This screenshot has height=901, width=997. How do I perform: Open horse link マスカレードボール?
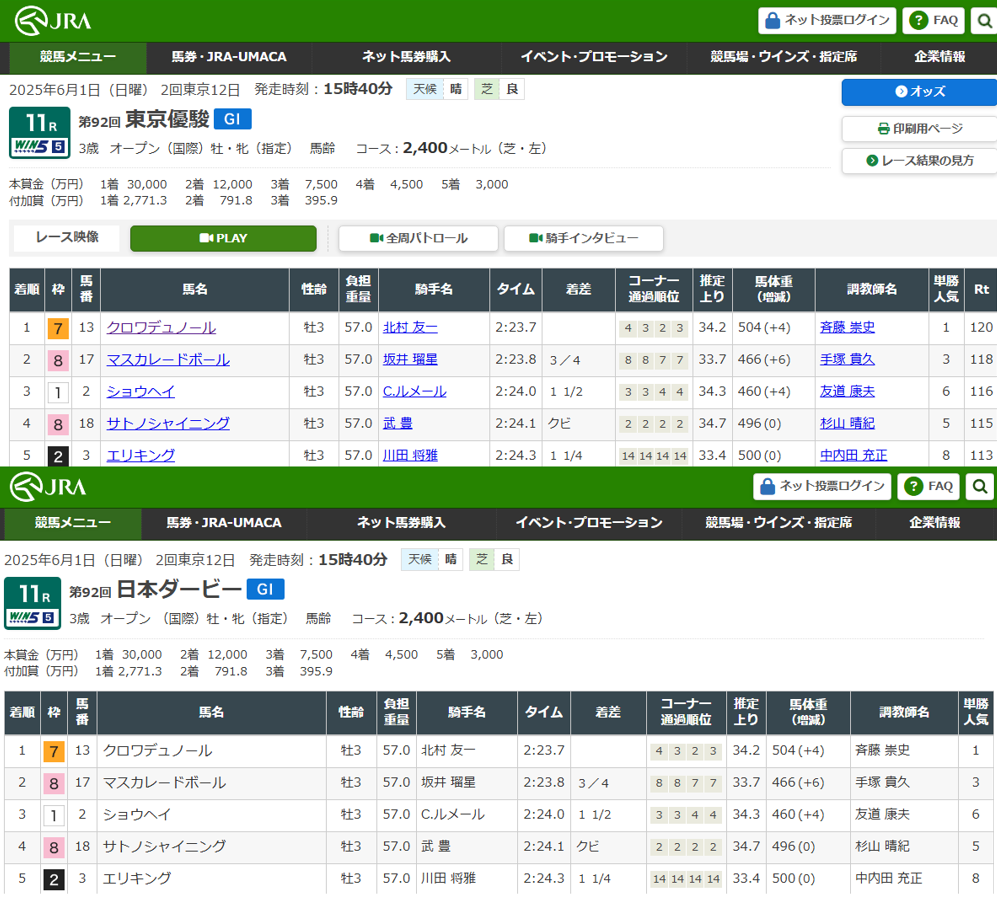click(x=168, y=360)
